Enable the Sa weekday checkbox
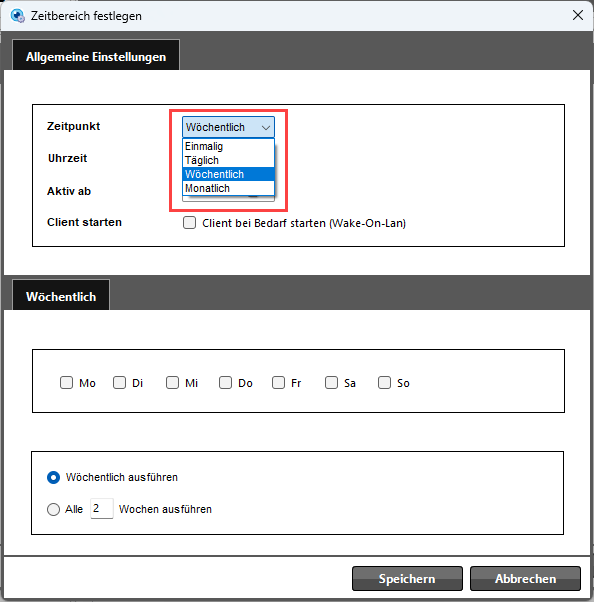This screenshot has width=594, height=602. (x=331, y=382)
